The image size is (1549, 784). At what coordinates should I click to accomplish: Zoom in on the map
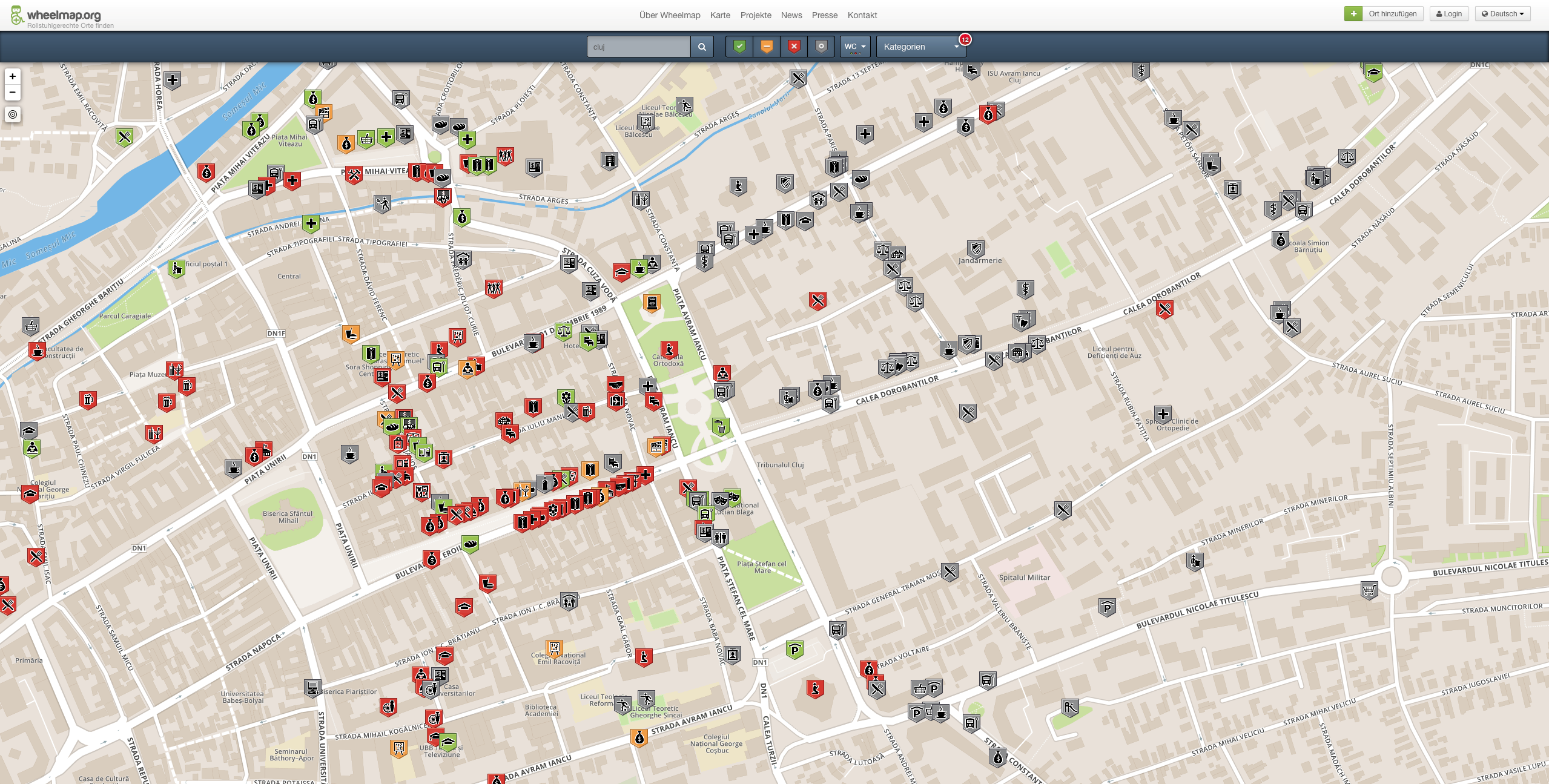[x=13, y=76]
